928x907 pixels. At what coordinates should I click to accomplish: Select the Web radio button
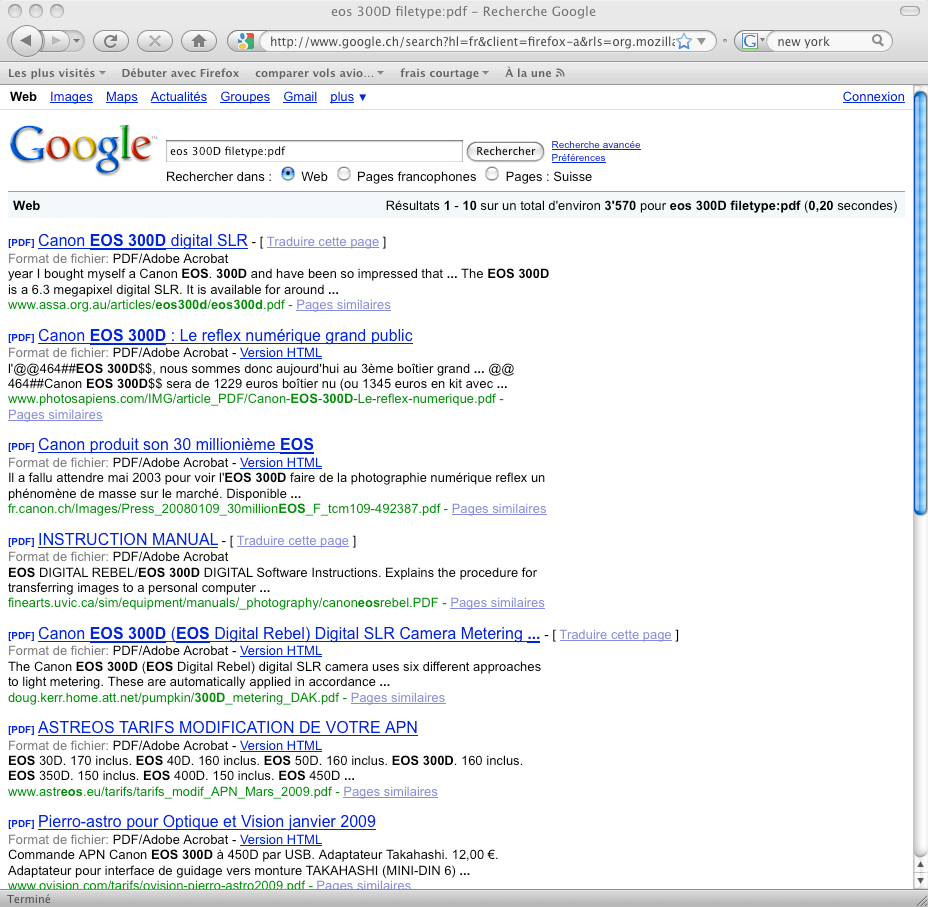pos(288,174)
